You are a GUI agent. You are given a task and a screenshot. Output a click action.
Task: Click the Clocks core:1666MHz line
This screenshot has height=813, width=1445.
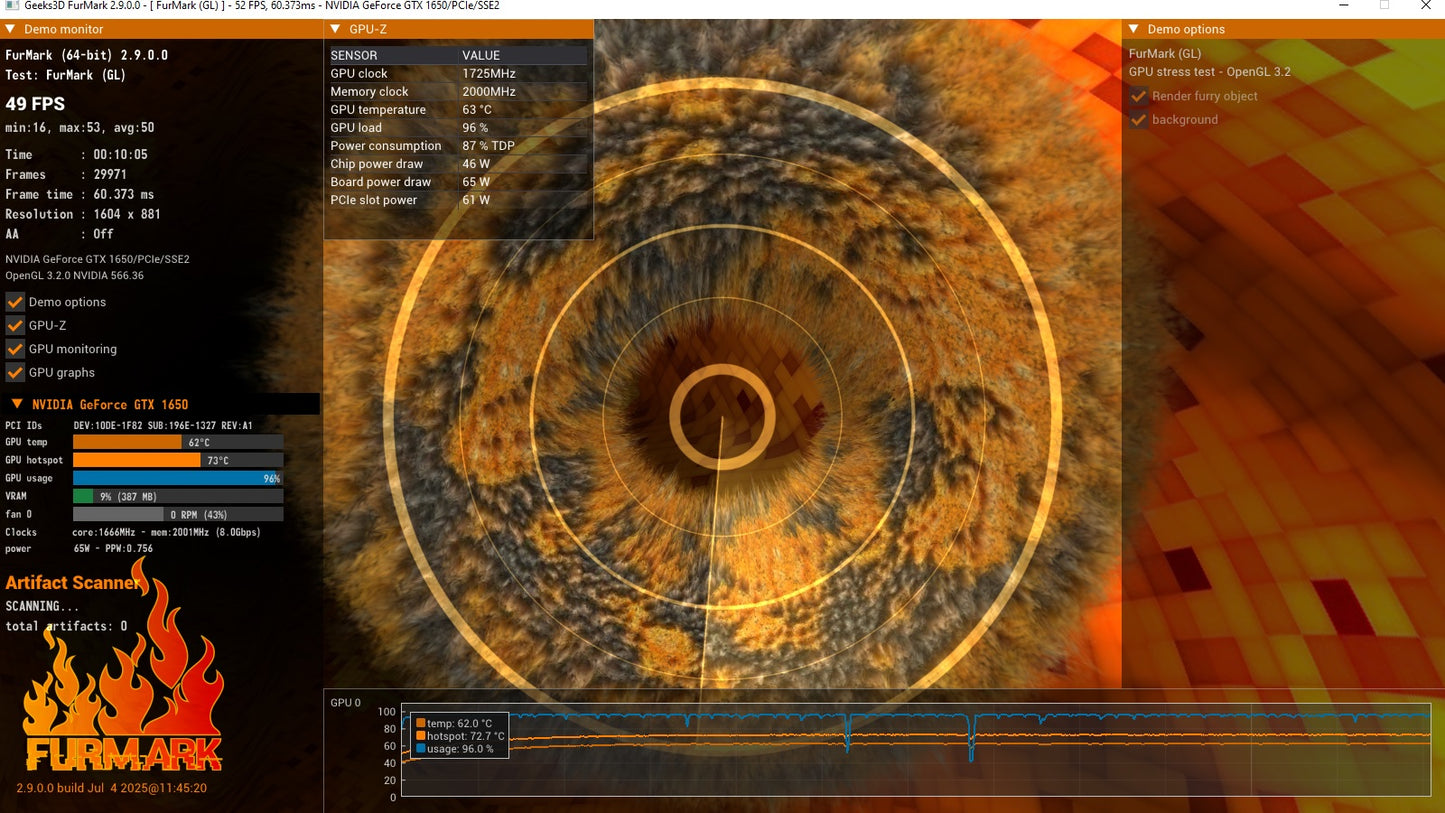pyautogui.click(x=133, y=532)
